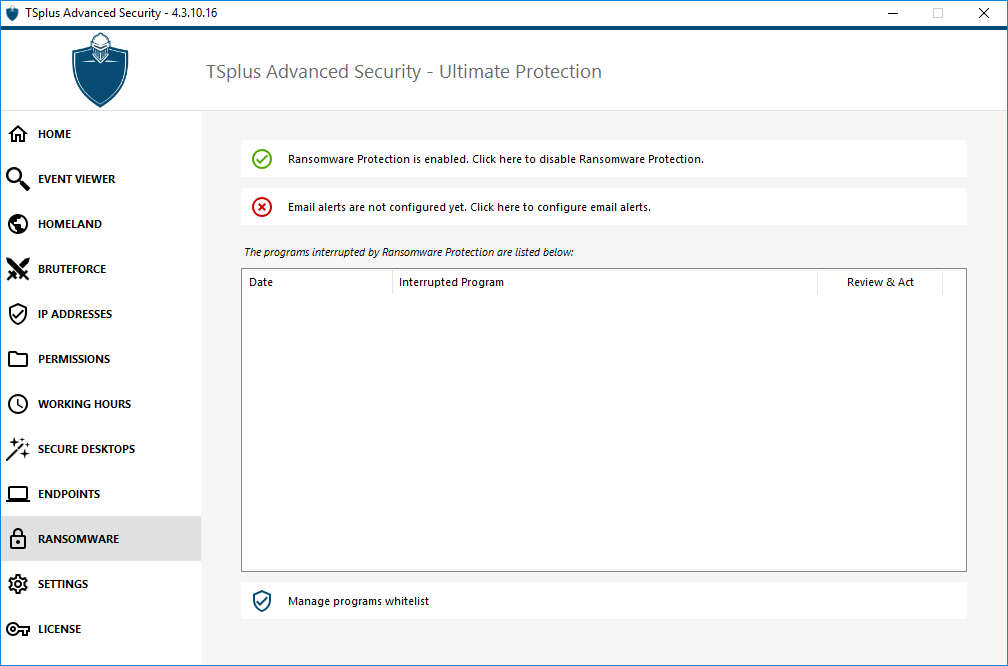
Task: Click the Home house icon in sidebar
Action: (x=18, y=134)
